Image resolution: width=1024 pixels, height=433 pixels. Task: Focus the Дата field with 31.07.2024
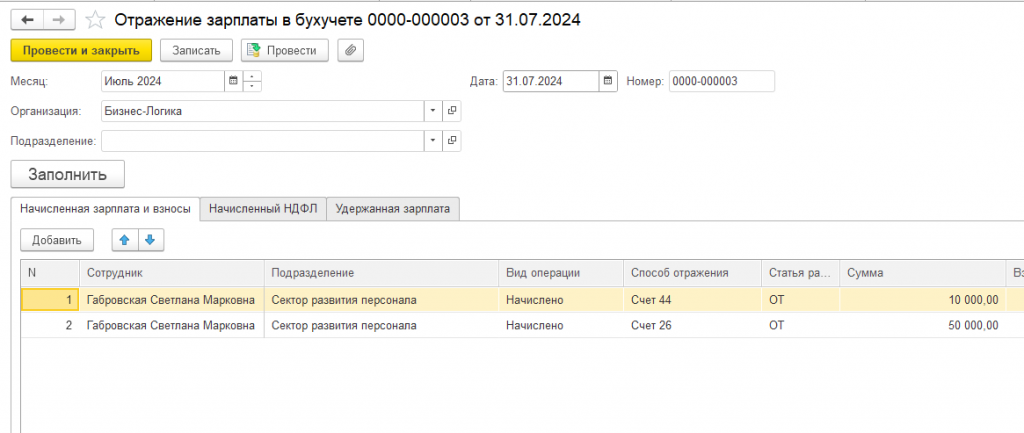(551, 81)
